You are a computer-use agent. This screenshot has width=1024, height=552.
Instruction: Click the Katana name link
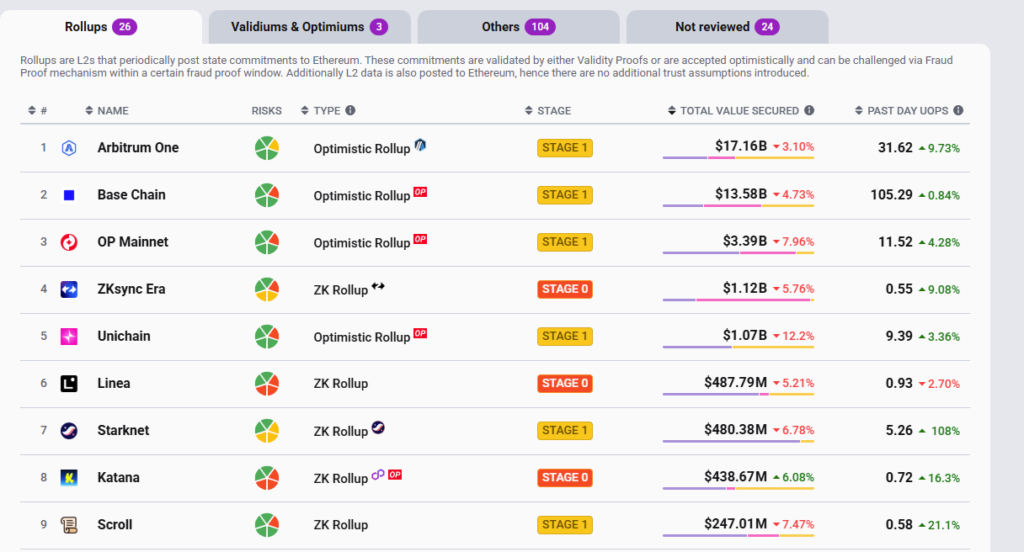pos(118,478)
